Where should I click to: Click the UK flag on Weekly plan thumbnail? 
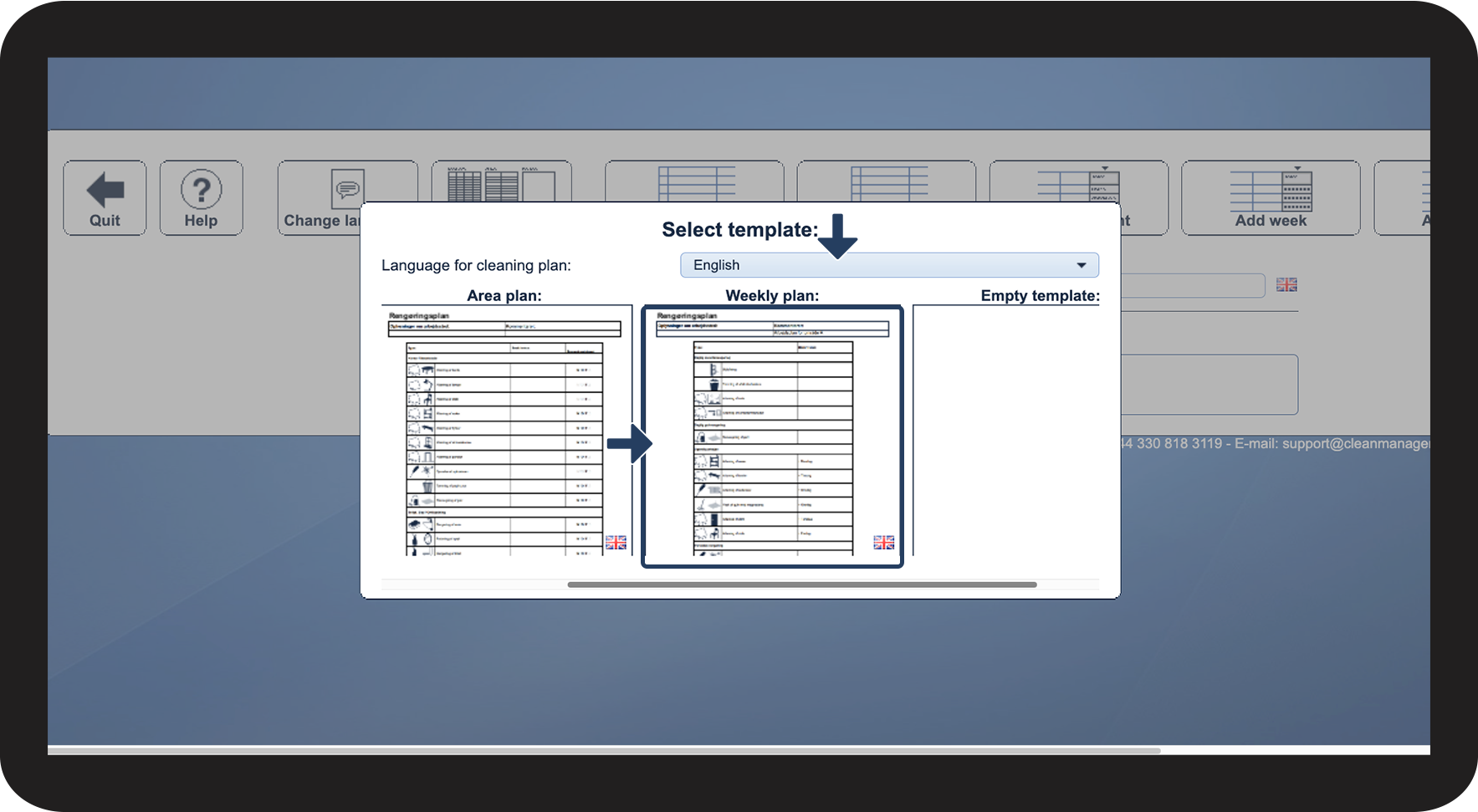(x=884, y=543)
